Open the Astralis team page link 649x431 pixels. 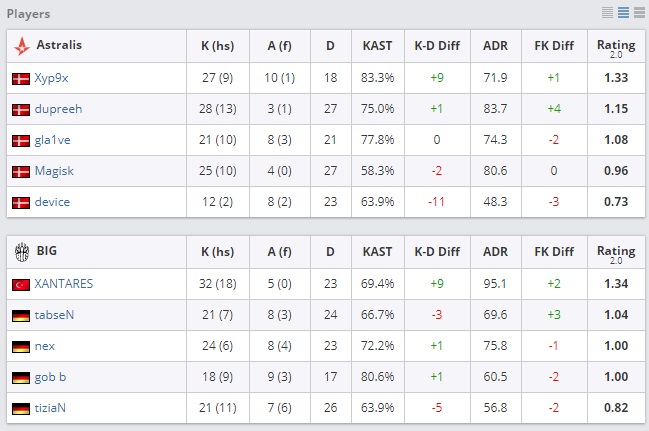pyautogui.click(x=59, y=46)
